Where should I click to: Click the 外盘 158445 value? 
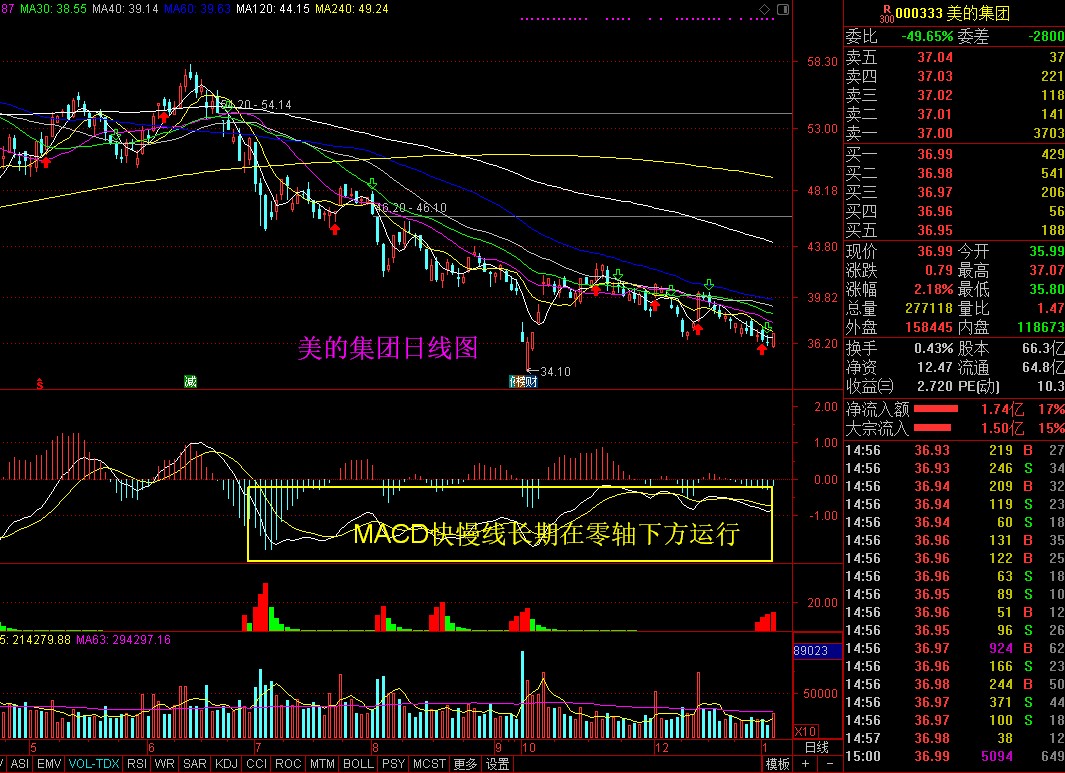coord(929,327)
